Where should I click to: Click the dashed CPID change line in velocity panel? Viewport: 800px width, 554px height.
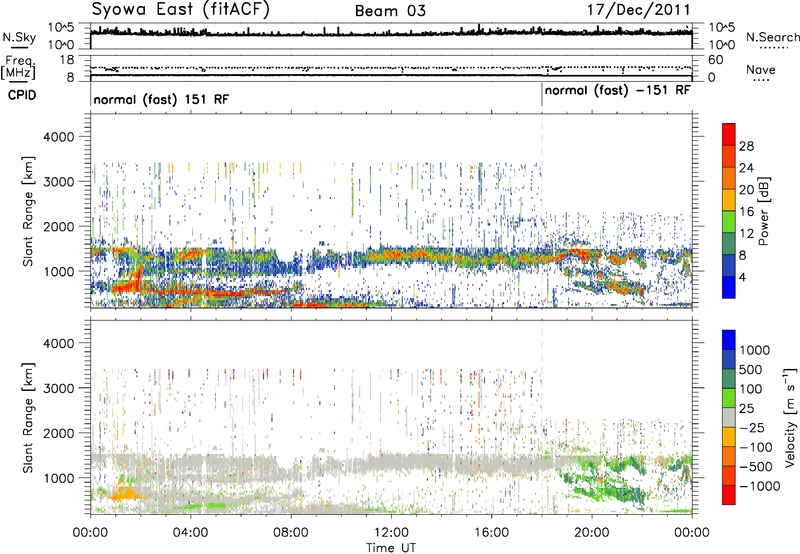click(542, 417)
